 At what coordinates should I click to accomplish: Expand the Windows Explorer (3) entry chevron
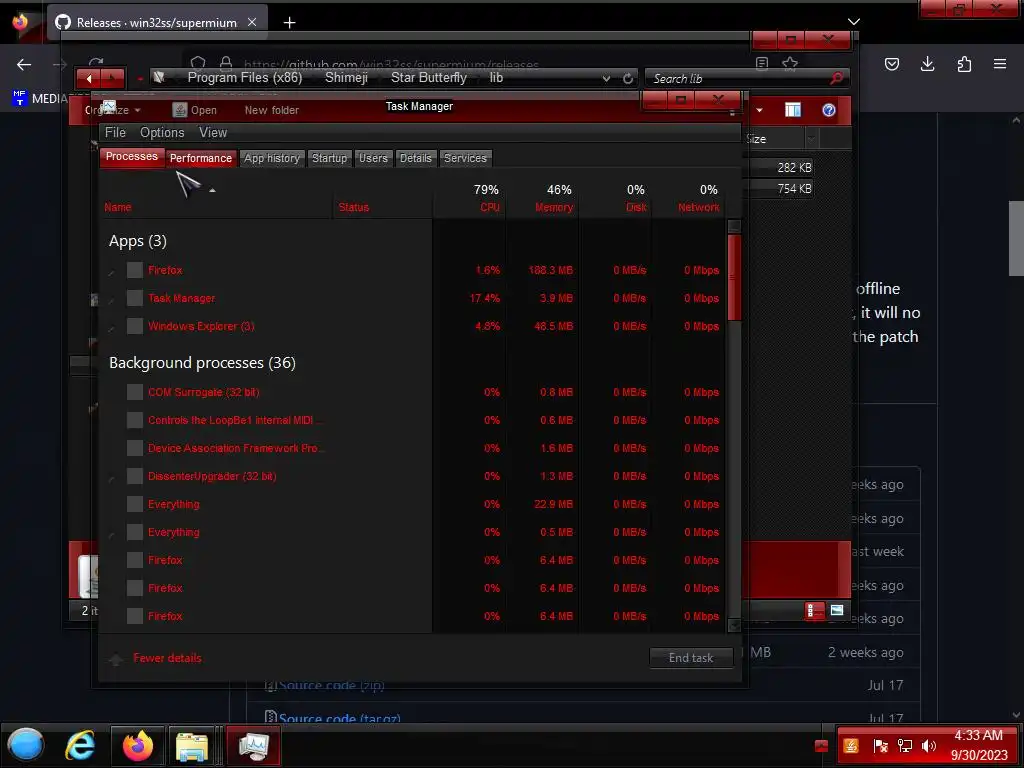112,328
